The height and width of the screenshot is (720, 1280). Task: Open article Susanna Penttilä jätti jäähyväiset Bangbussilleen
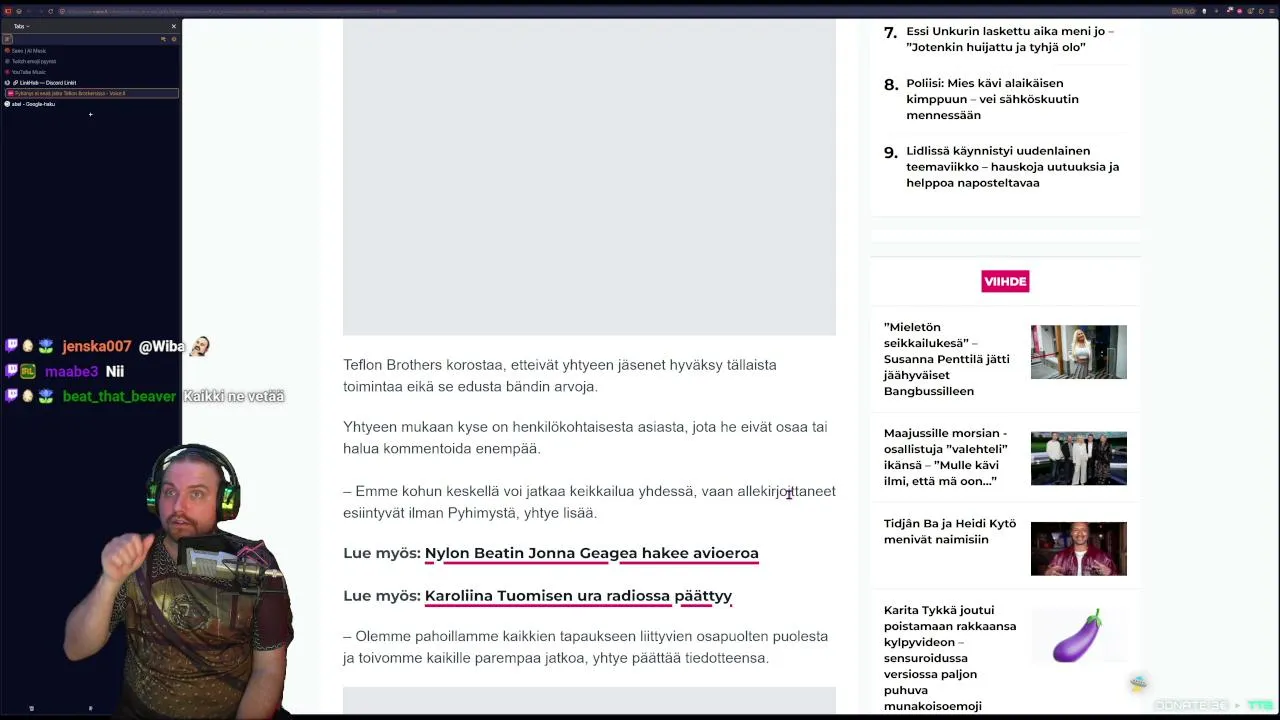(946, 359)
